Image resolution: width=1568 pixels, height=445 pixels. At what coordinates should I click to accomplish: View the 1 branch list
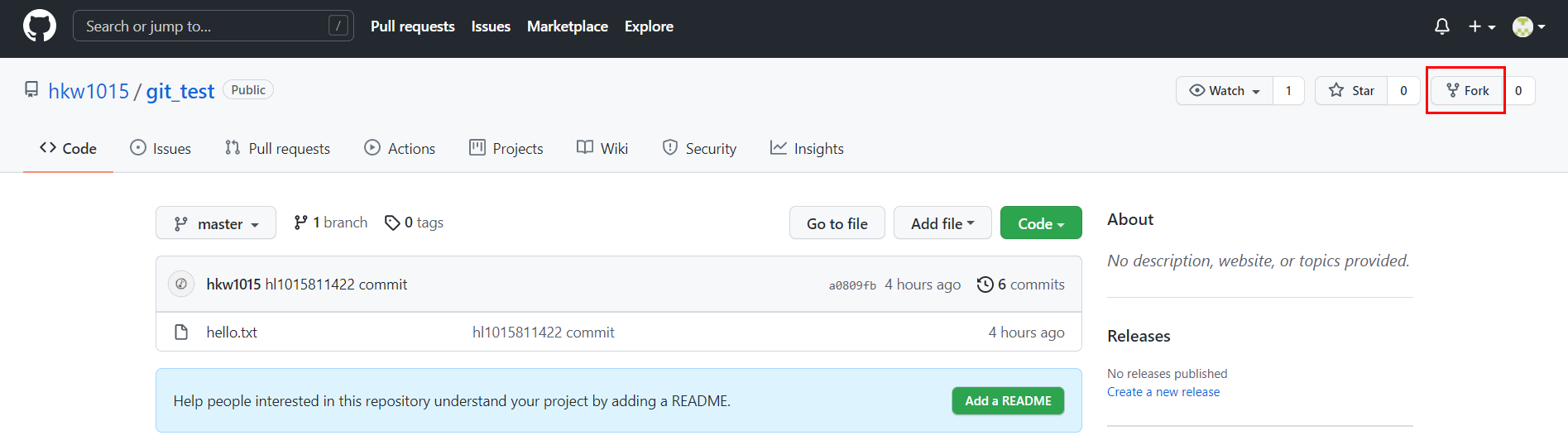tap(330, 223)
